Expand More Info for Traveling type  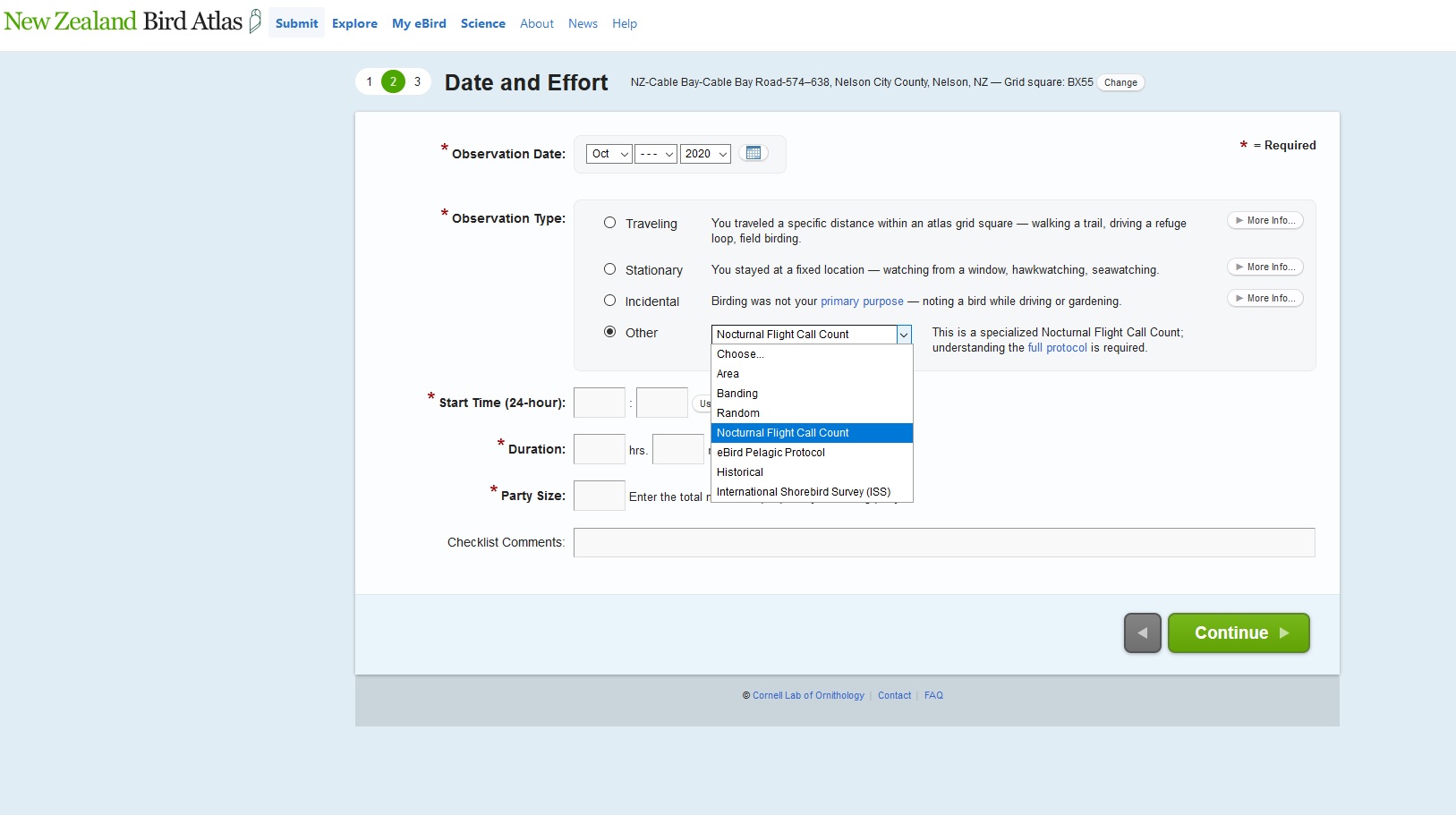point(1264,221)
